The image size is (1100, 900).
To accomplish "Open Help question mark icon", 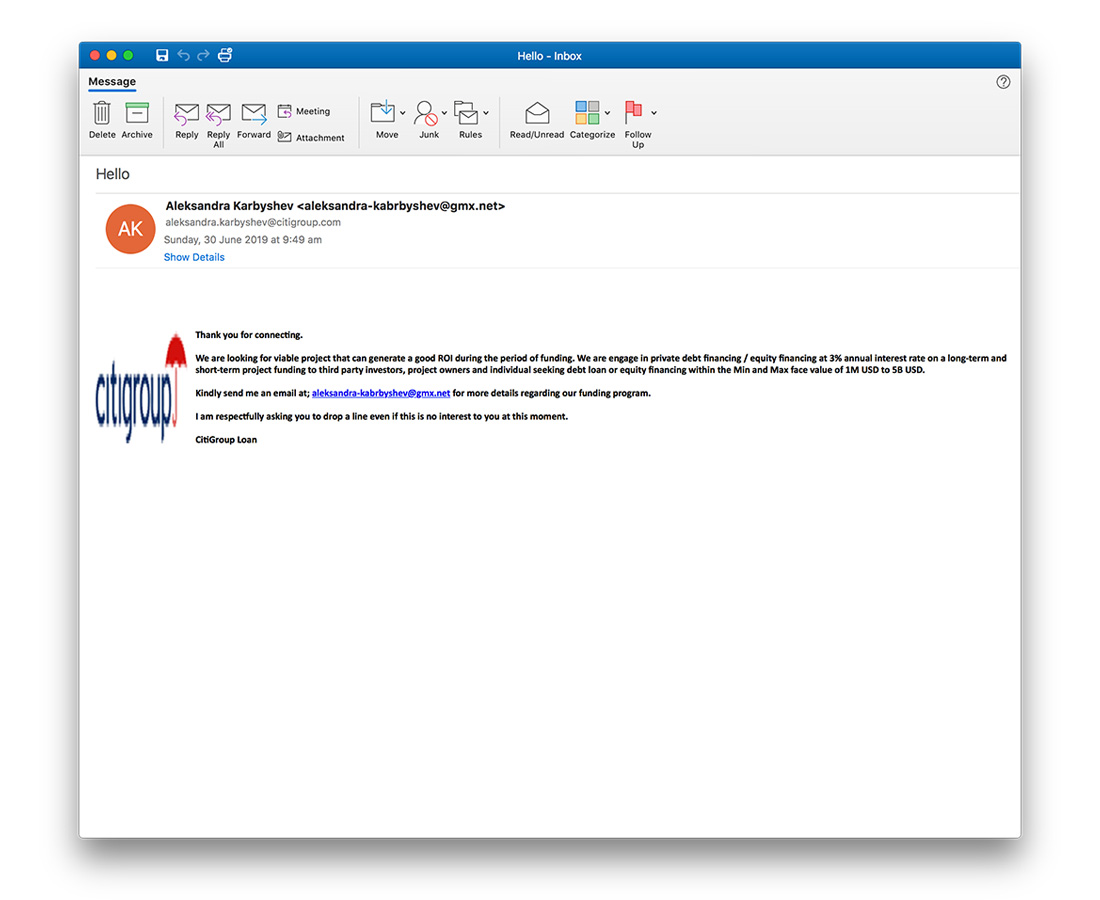I will pyautogui.click(x=1003, y=82).
